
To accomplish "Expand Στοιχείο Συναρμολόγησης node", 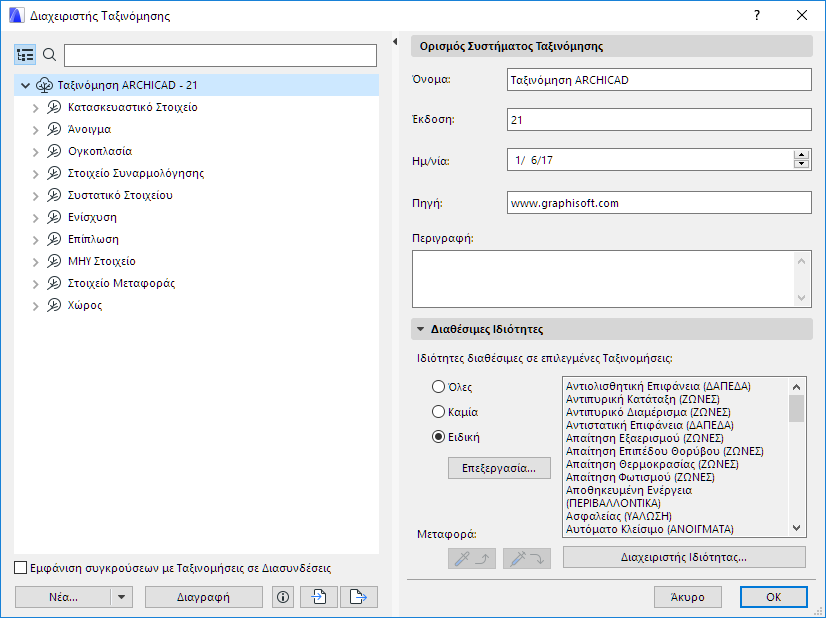I will (35, 174).
